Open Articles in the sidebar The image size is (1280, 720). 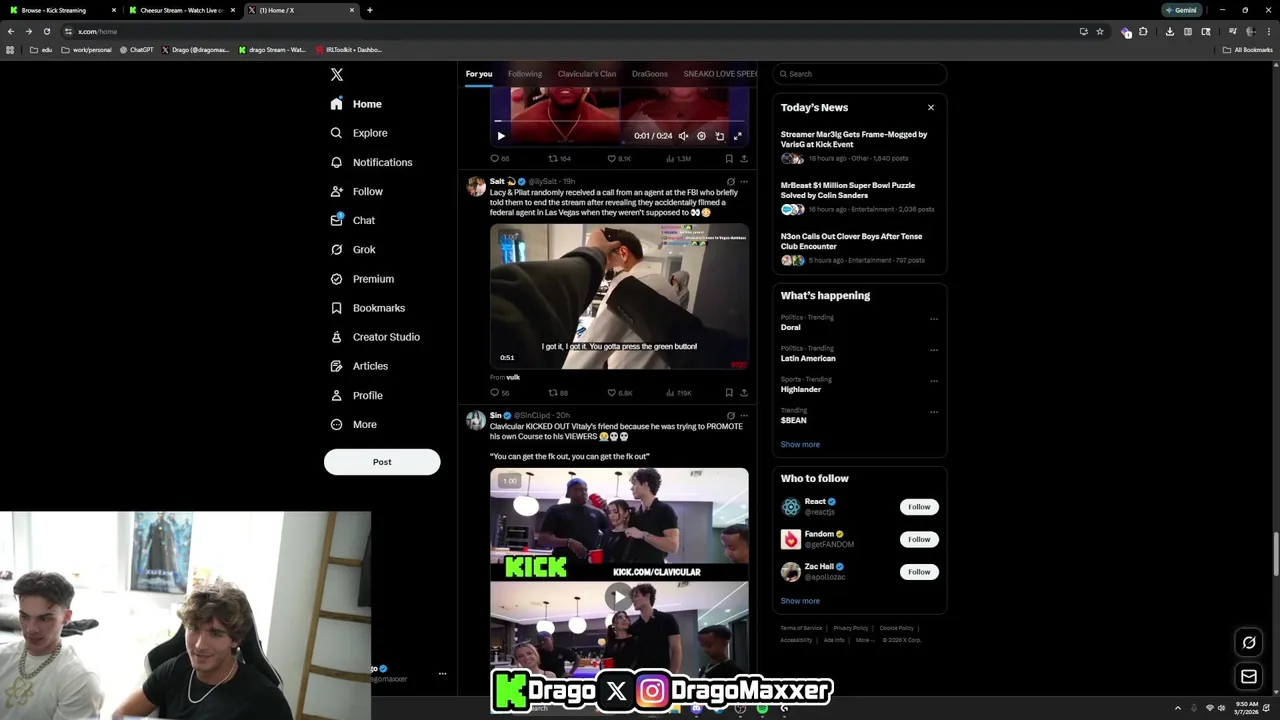359,366
